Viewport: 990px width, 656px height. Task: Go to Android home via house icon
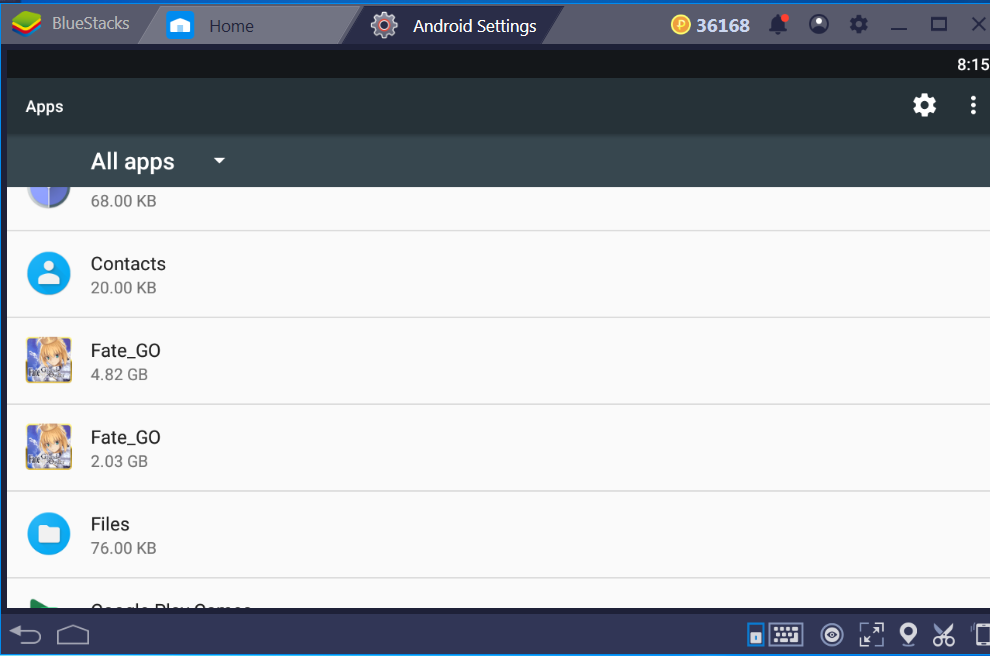point(73,635)
